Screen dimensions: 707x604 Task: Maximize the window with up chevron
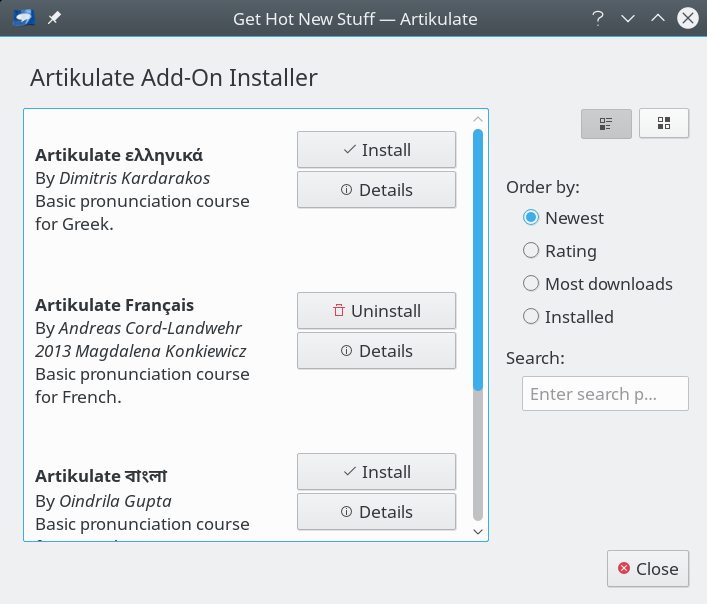point(658,18)
